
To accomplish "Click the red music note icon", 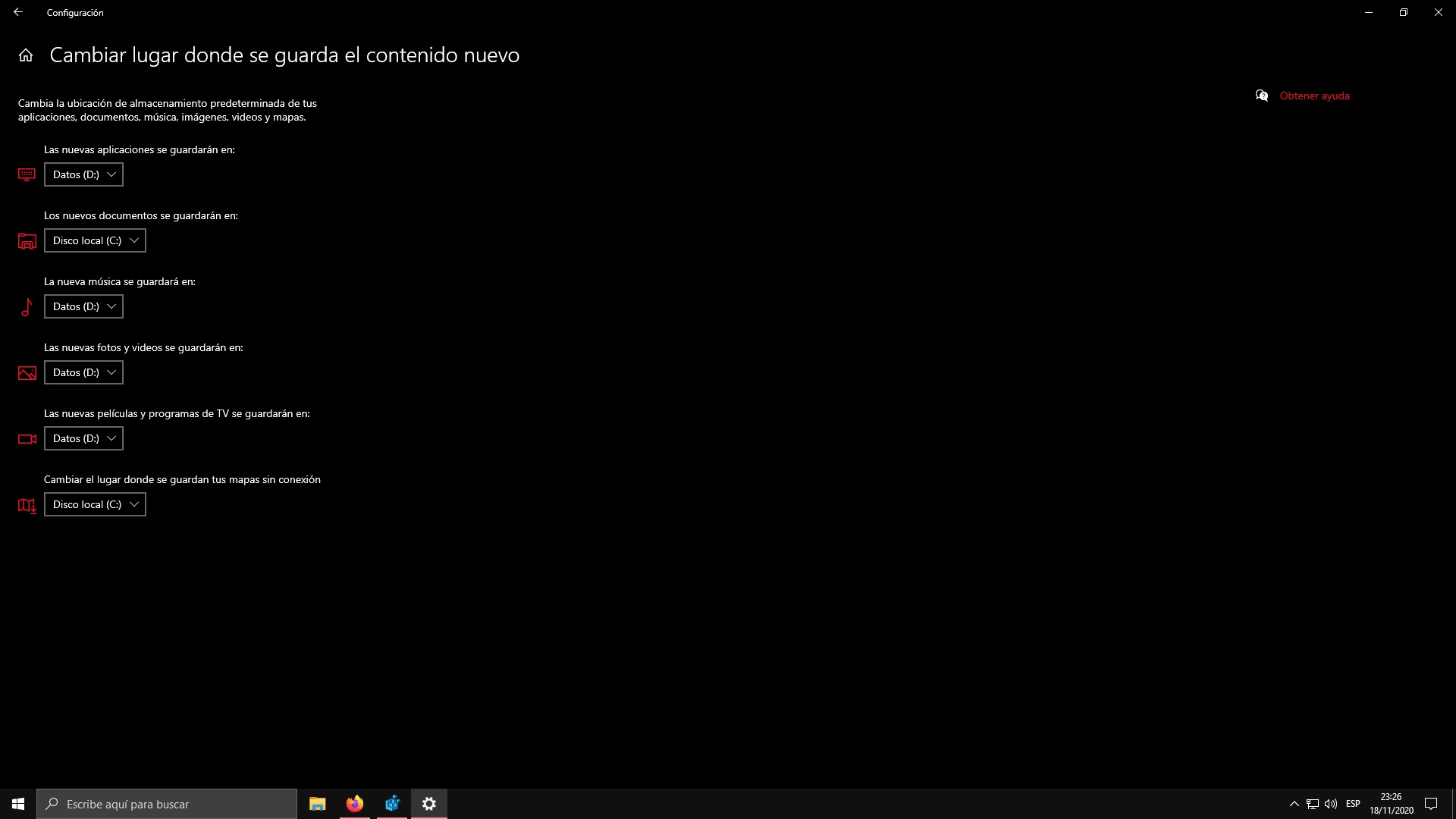I will [27, 307].
